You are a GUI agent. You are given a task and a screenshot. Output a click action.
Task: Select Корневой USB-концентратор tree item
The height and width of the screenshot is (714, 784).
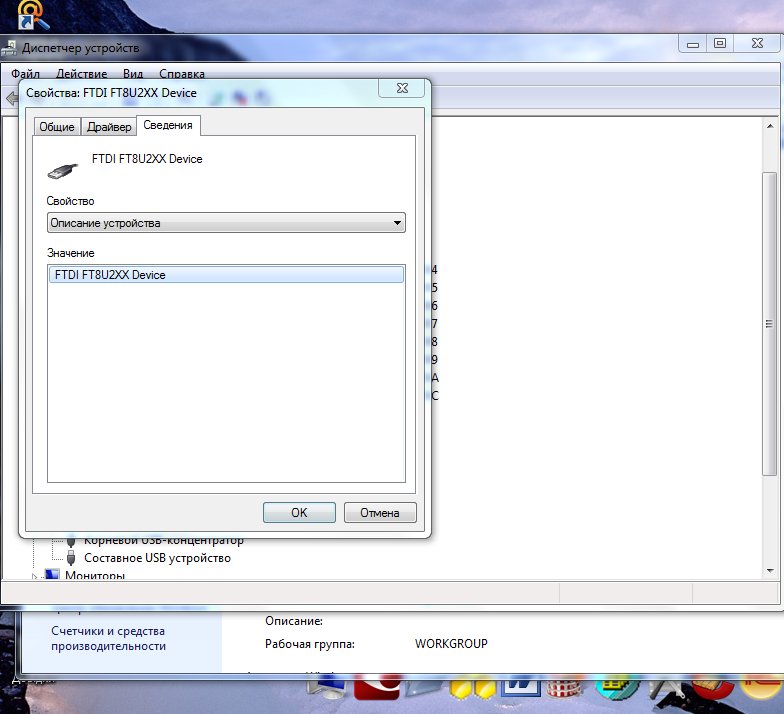point(164,541)
